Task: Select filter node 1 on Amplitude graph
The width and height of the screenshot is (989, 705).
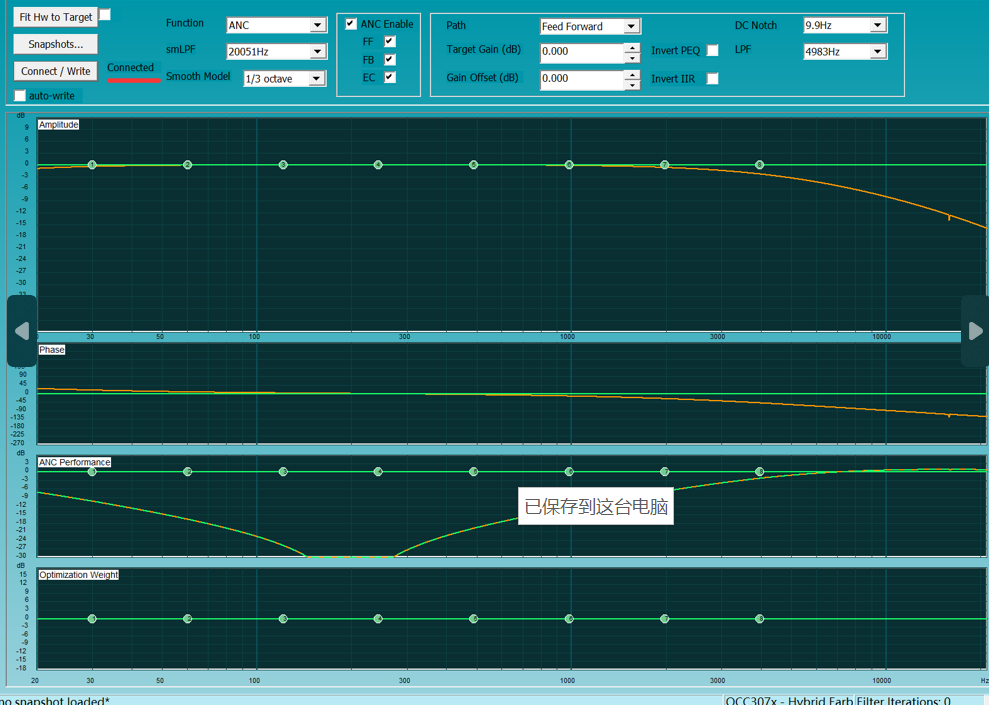Action: pyautogui.click(x=92, y=165)
